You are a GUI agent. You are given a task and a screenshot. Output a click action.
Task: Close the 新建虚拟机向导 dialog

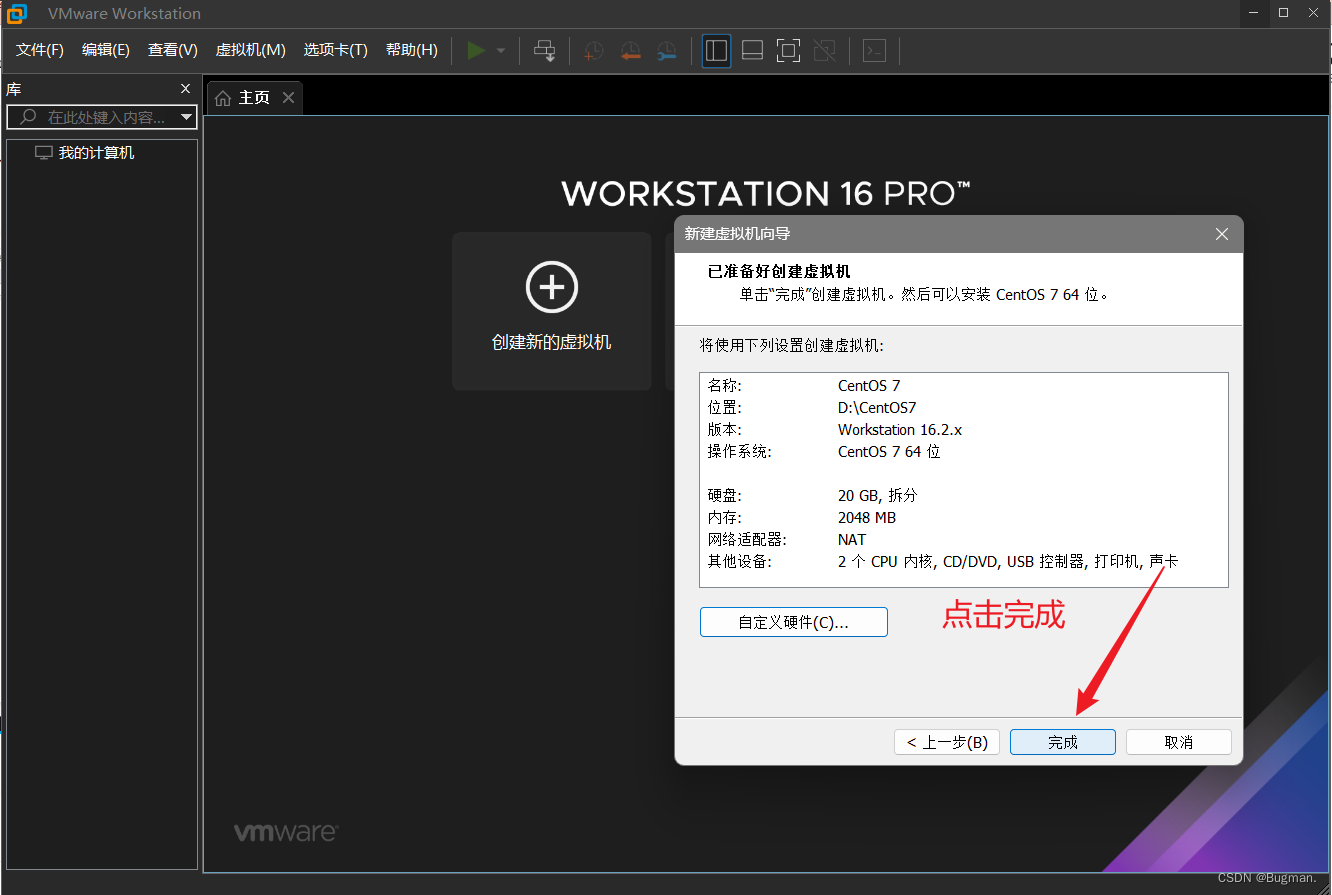click(1221, 234)
